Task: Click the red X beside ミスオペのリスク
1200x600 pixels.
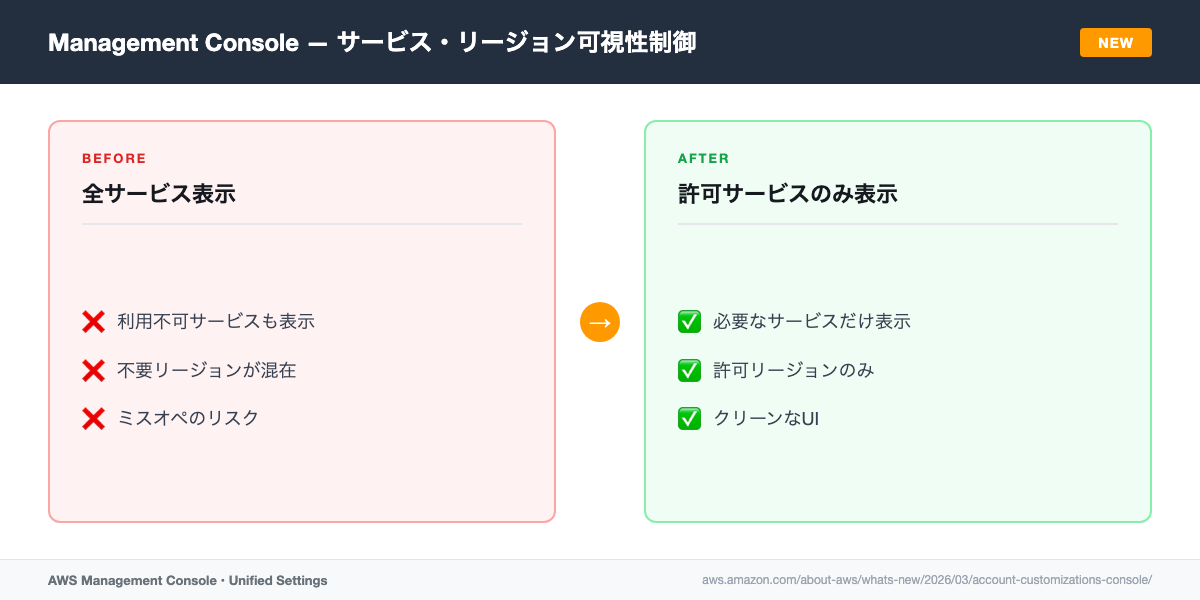Action: [93, 418]
